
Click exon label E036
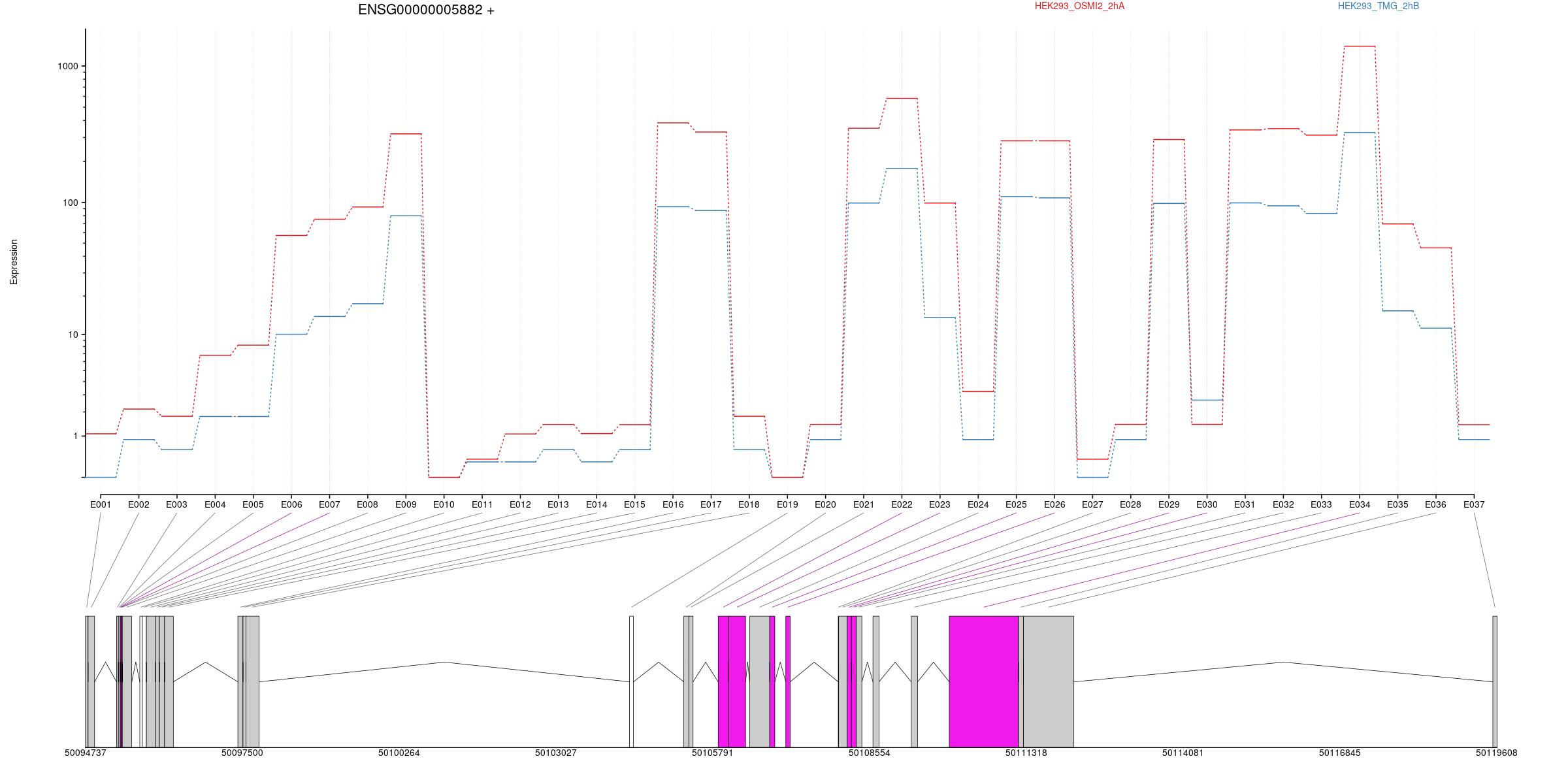[x=1435, y=504]
